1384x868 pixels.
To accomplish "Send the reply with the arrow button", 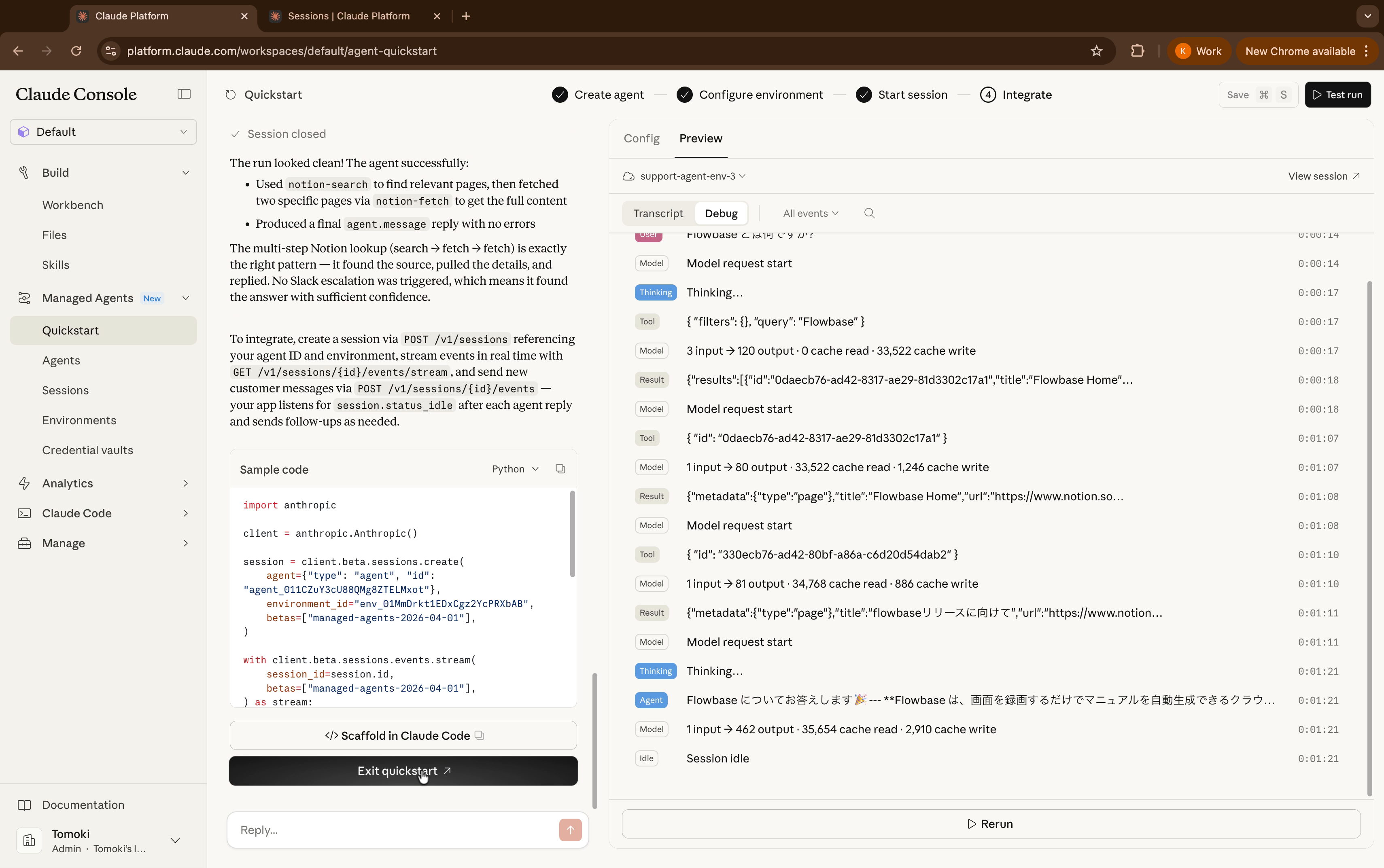I will [570, 830].
